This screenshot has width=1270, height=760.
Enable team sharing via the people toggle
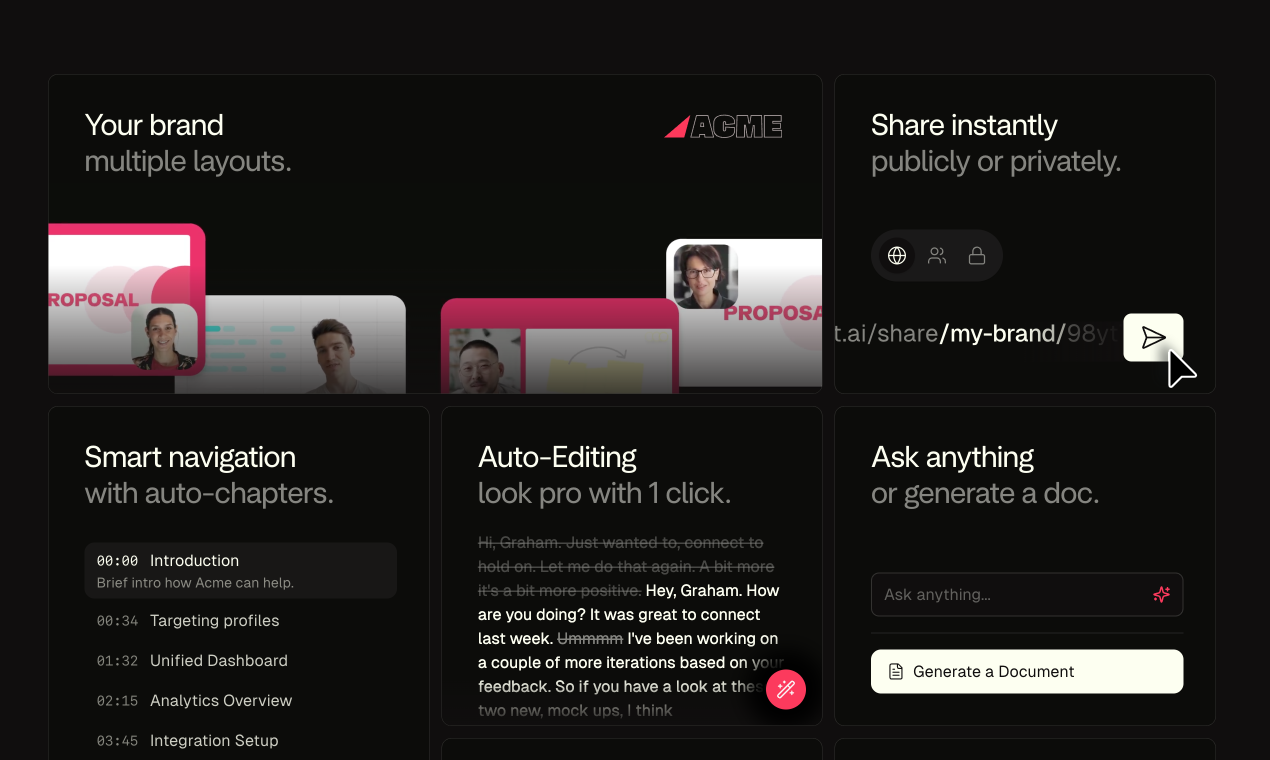coord(937,255)
